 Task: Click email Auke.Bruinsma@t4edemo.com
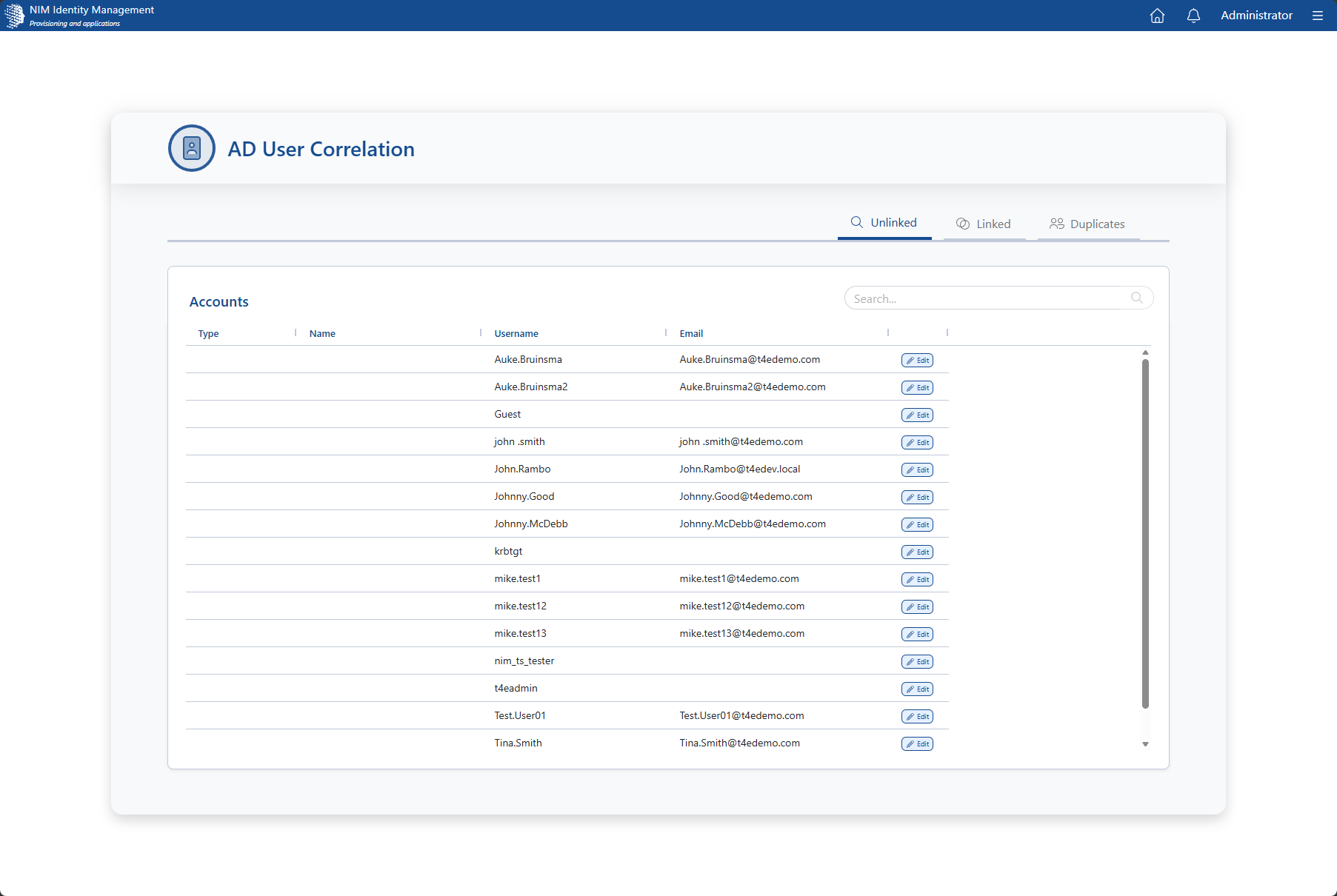click(750, 359)
